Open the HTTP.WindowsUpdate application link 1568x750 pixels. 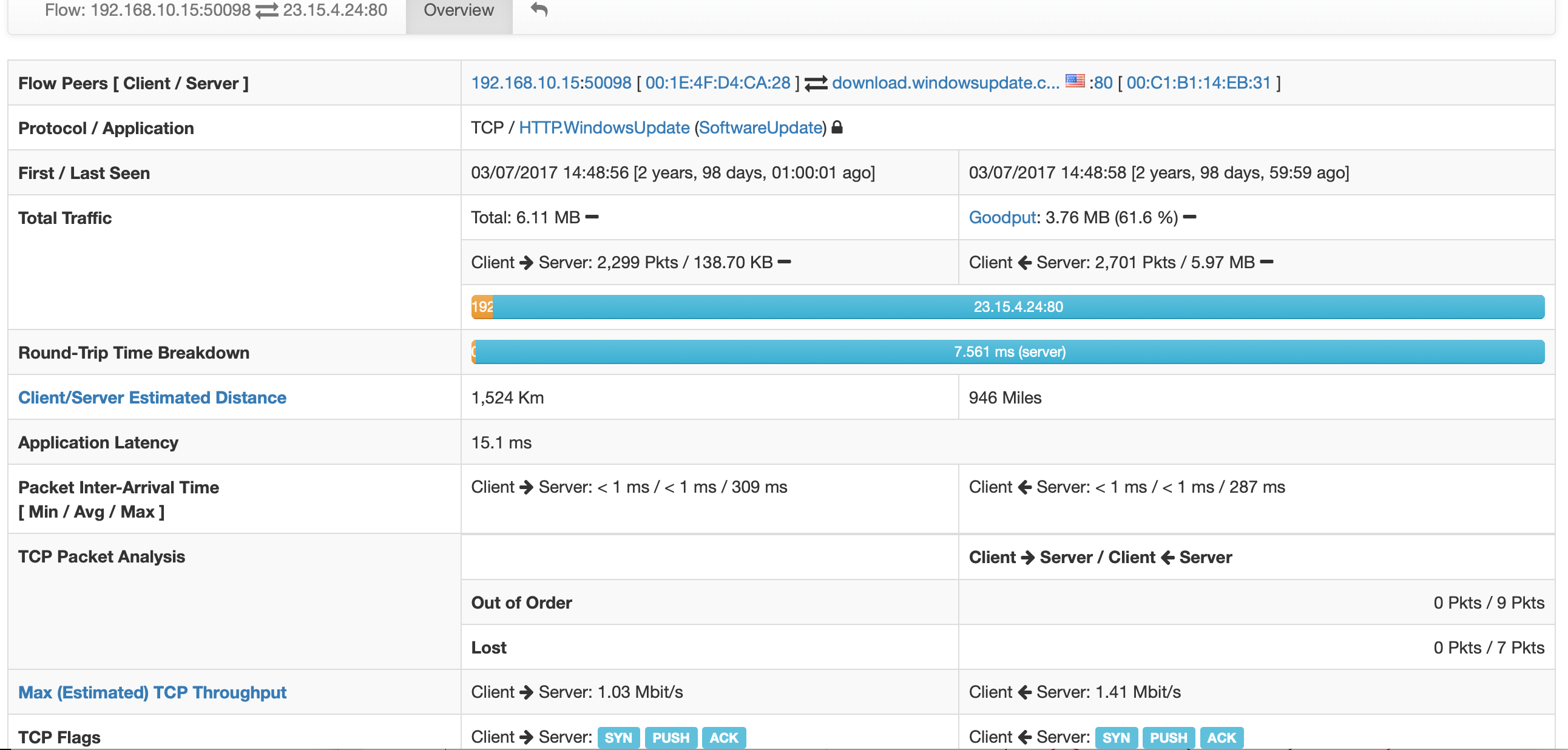point(604,128)
